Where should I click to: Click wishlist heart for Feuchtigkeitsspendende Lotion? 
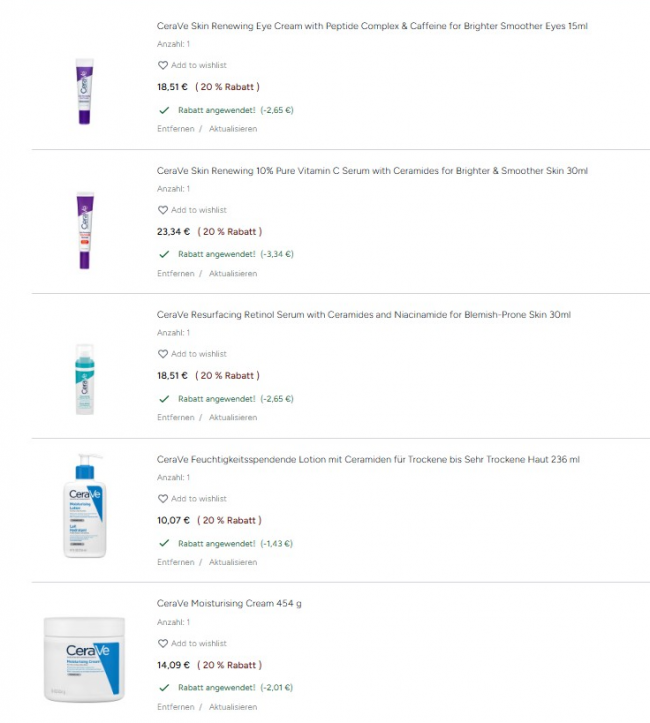coord(163,498)
